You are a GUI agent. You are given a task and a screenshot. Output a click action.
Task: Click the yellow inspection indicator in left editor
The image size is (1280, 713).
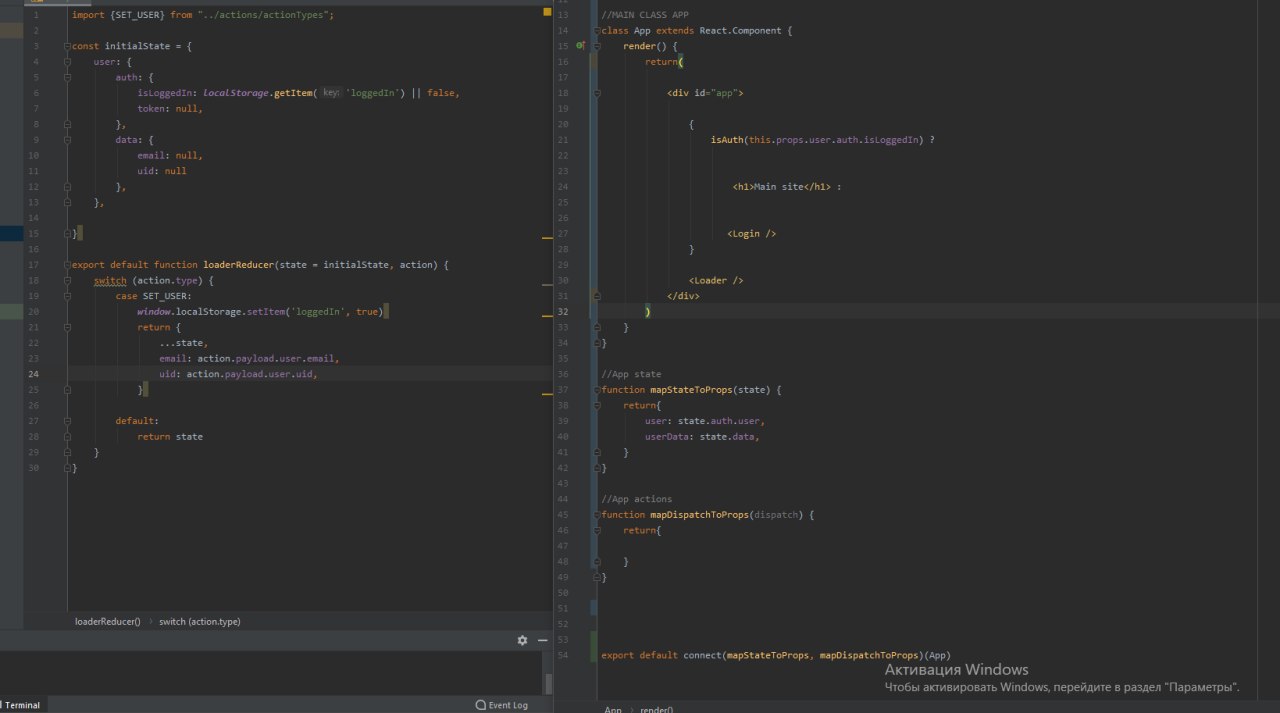click(547, 12)
